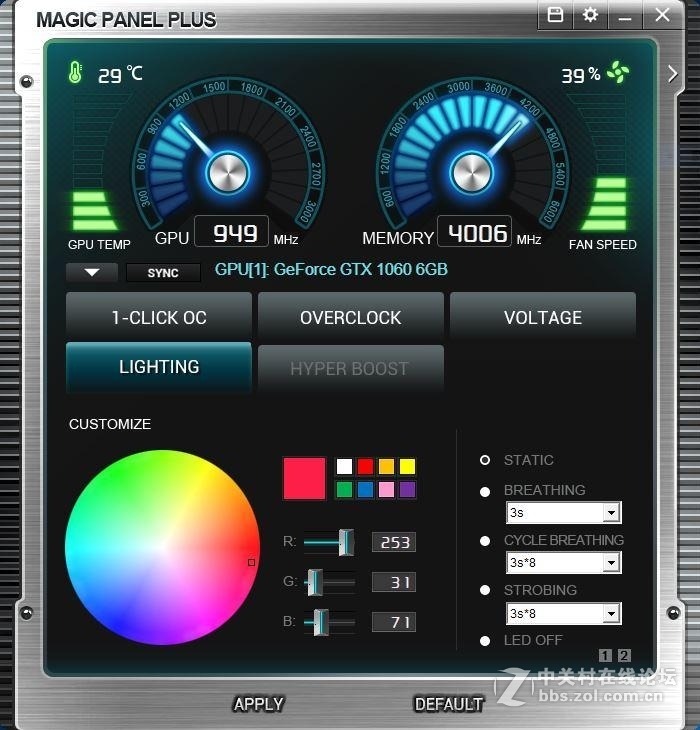Click the CUSTOMIZE heading
700x730 pixels.
(x=110, y=424)
